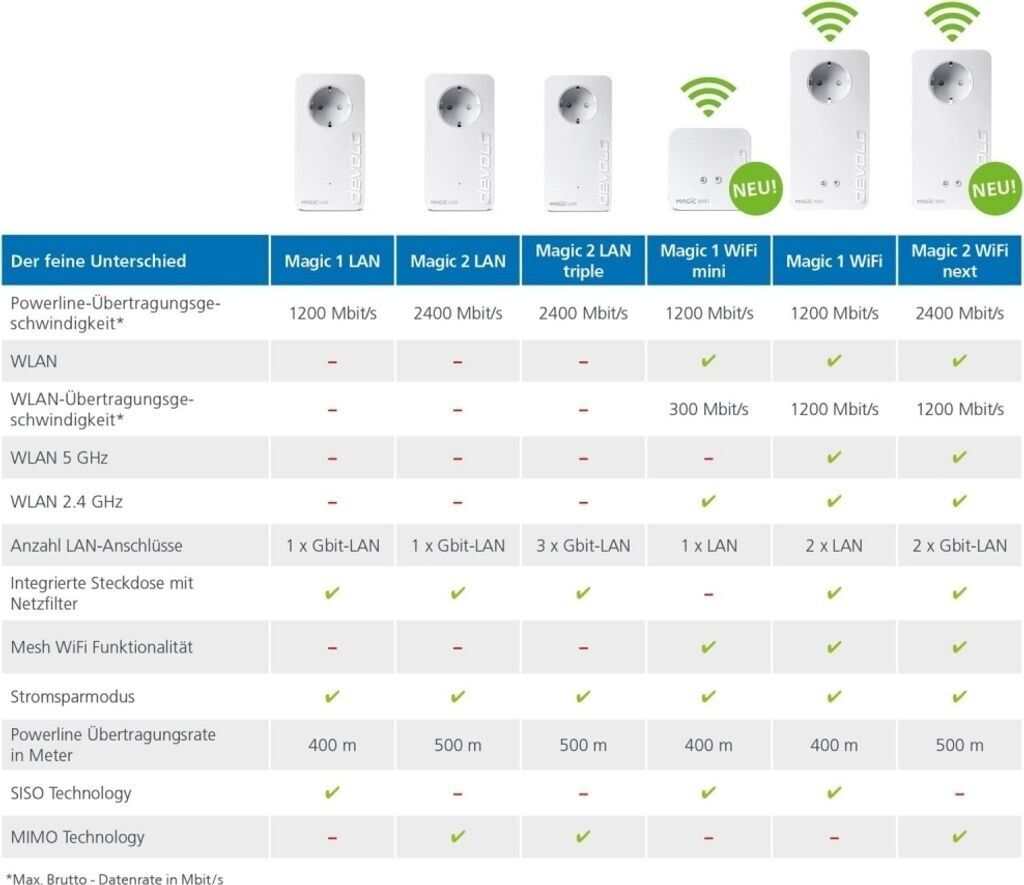Click the Magic 2 WiFi next column header
The height and width of the screenshot is (885, 1024).
[959, 261]
